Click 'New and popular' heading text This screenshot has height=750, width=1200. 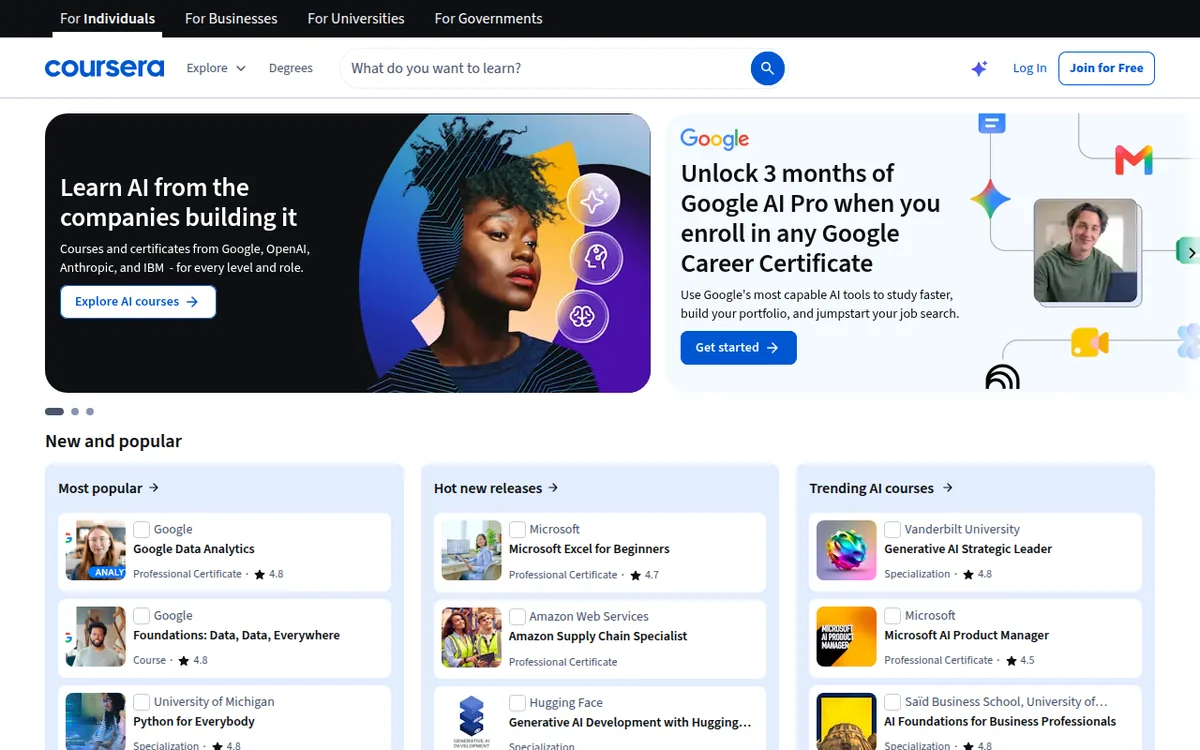coord(113,441)
